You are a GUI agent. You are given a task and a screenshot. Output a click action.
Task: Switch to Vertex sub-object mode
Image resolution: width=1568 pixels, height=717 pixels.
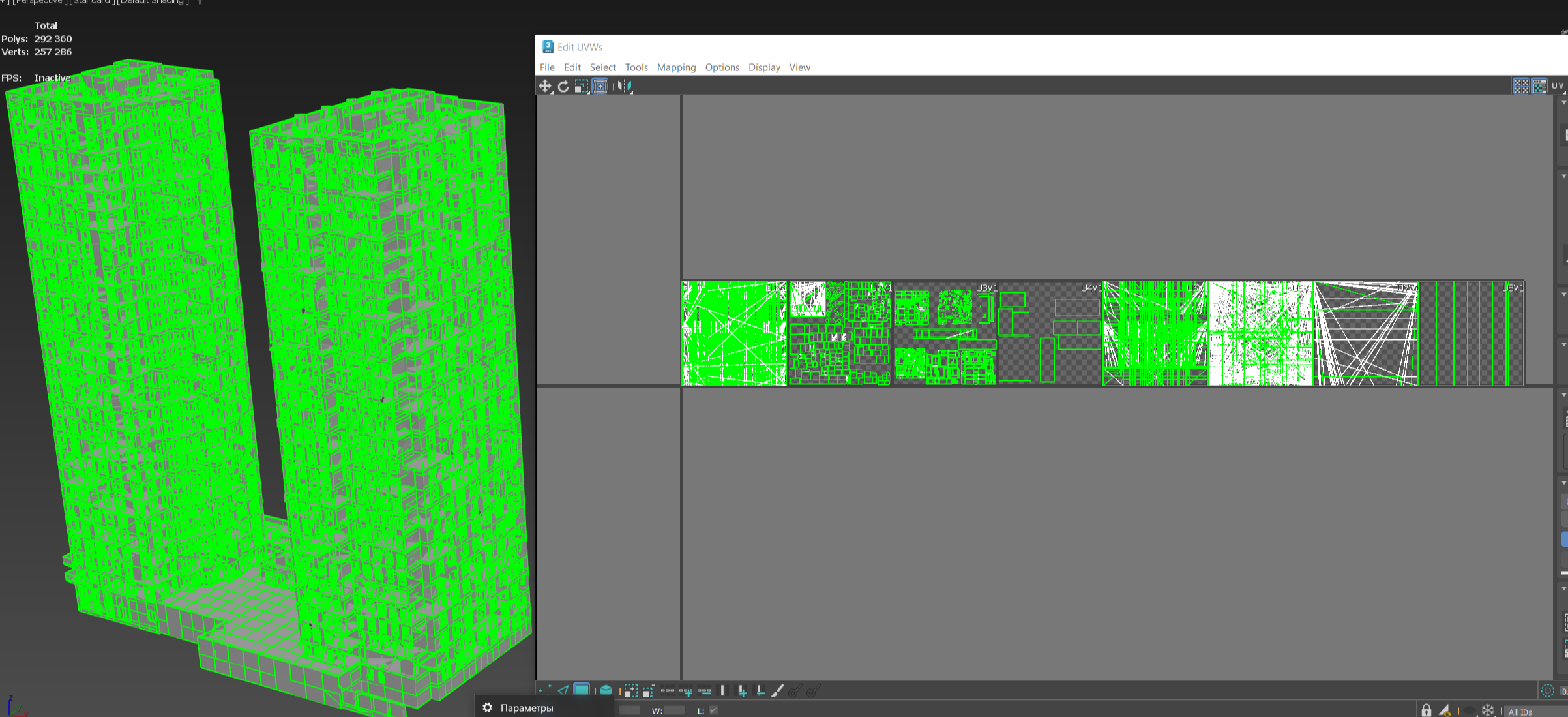[x=545, y=690]
